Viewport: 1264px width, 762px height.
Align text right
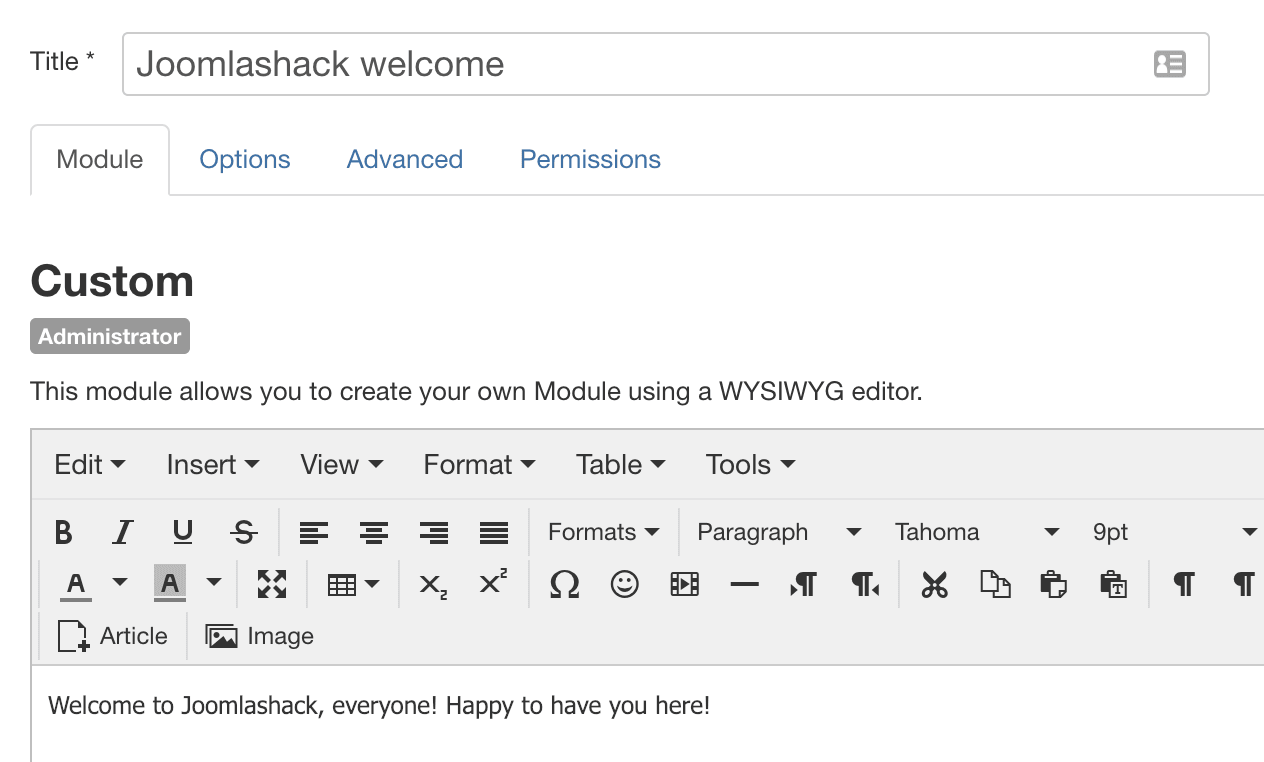point(434,532)
